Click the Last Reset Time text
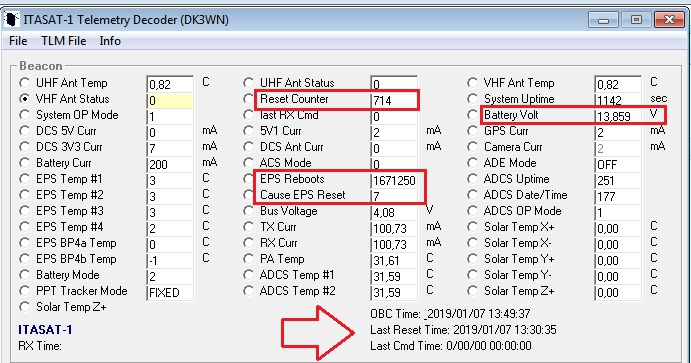The height and width of the screenshot is (363, 691). (x=463, y=330)
